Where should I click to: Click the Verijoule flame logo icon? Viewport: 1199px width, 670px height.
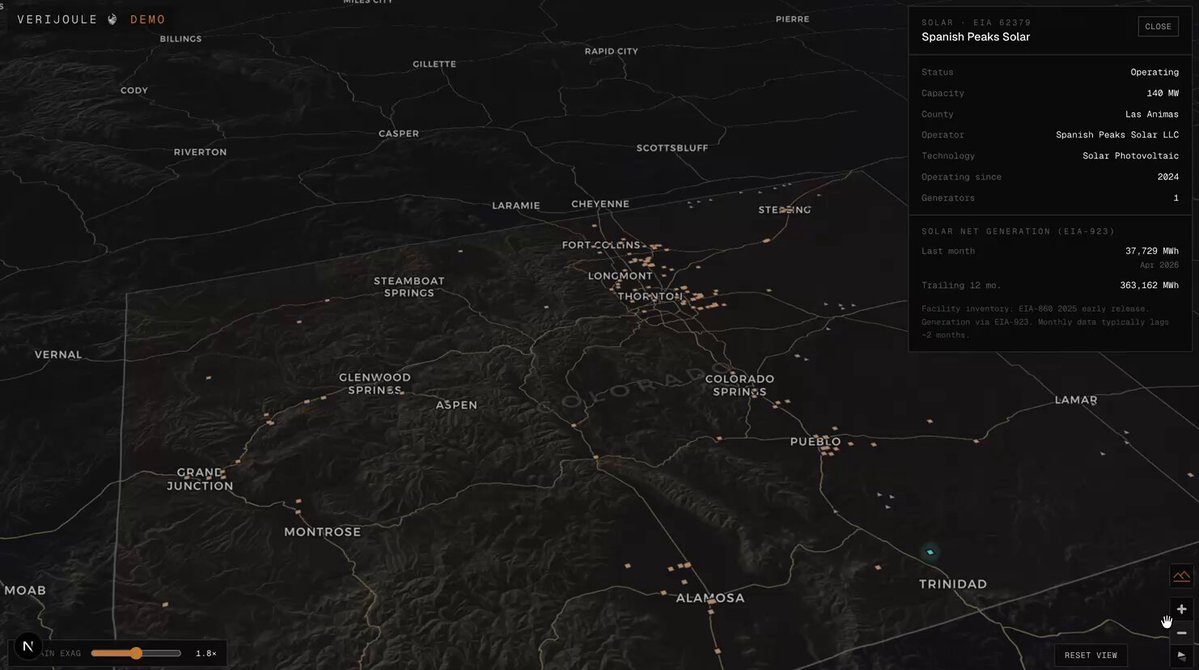coord(112,19)
